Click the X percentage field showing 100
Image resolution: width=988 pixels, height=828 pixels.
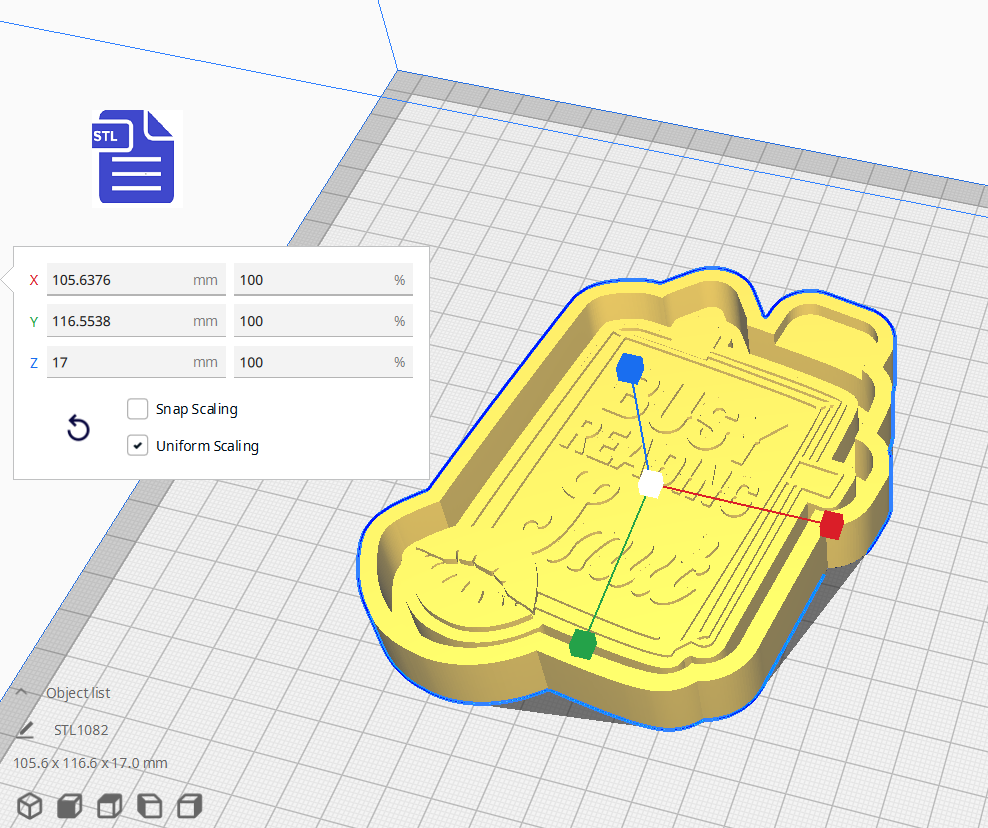pos(323,280)
